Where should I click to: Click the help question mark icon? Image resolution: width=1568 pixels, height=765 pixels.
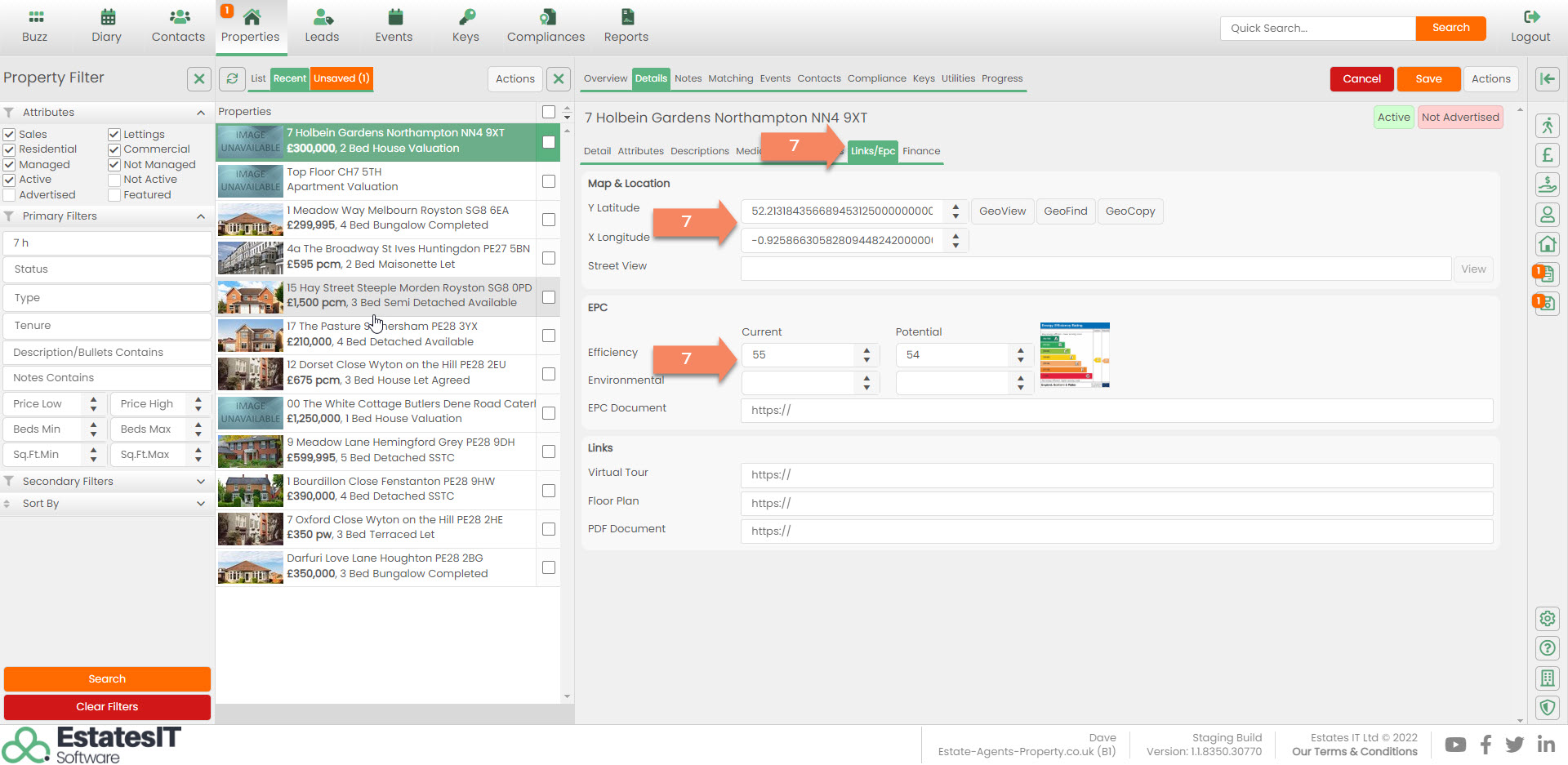coord(1547,648)
